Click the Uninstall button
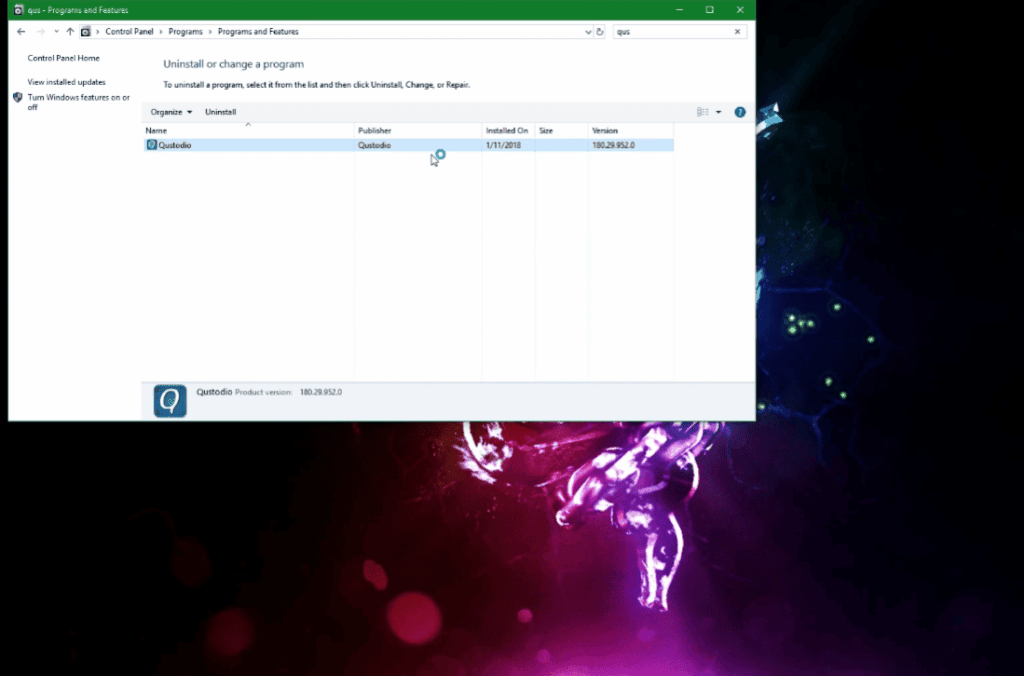This screenshot has height=676, width=1024. coord(220,111)
